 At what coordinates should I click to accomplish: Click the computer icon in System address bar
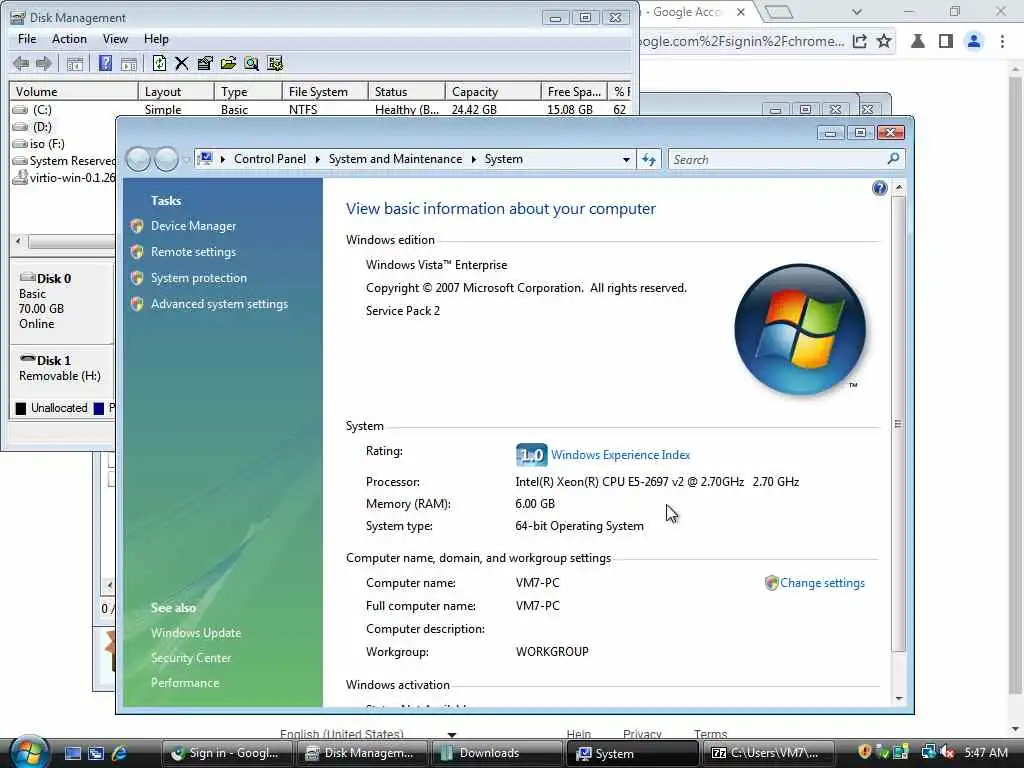pyautogui.click(x=206, y=159)
